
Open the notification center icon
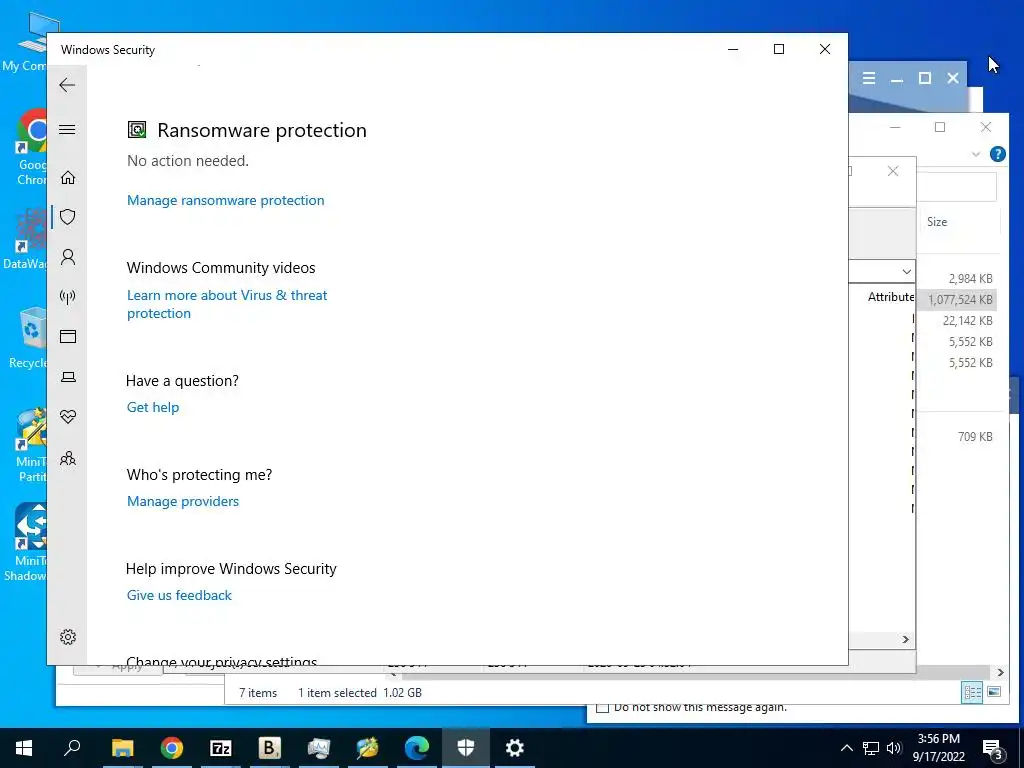tap(993, 749)
